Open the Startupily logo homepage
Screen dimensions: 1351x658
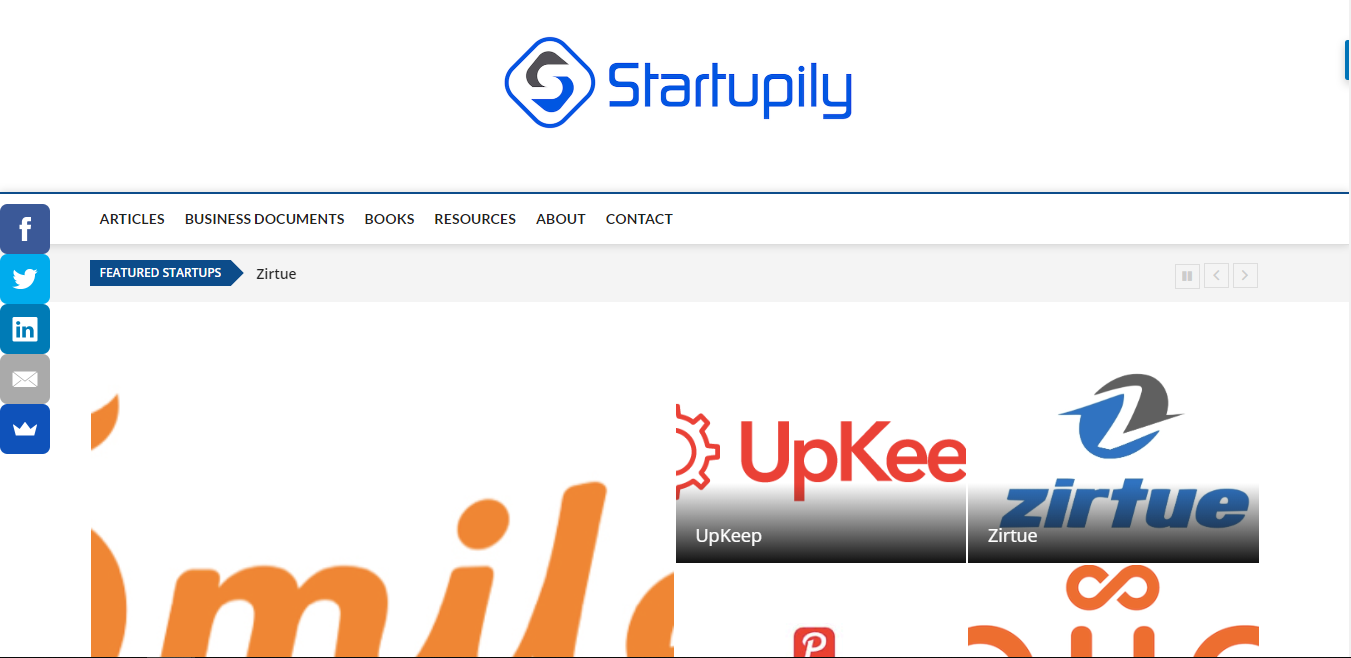coord(678,83)
